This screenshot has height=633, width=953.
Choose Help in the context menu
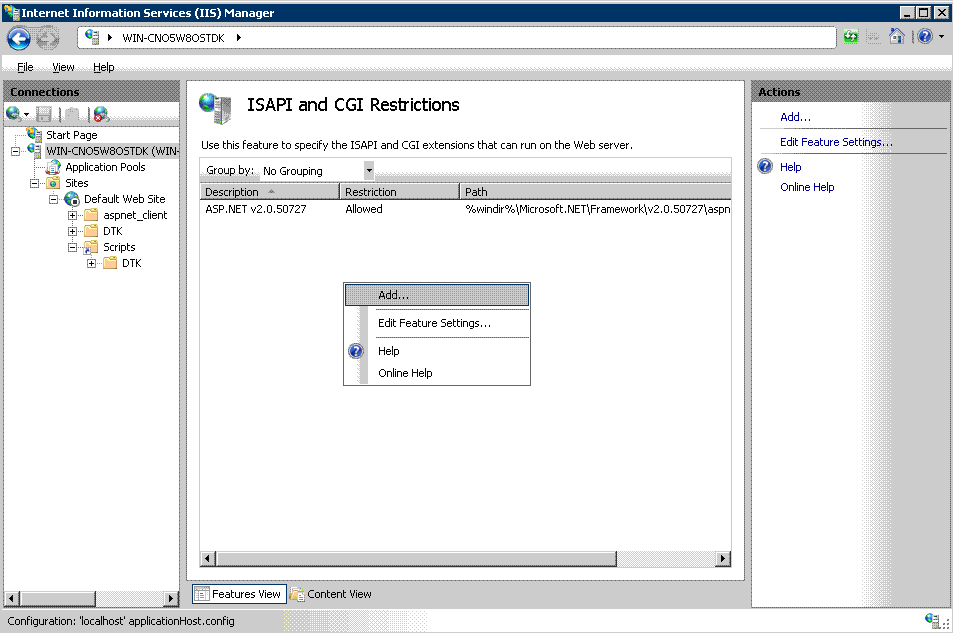pos(437,351)
